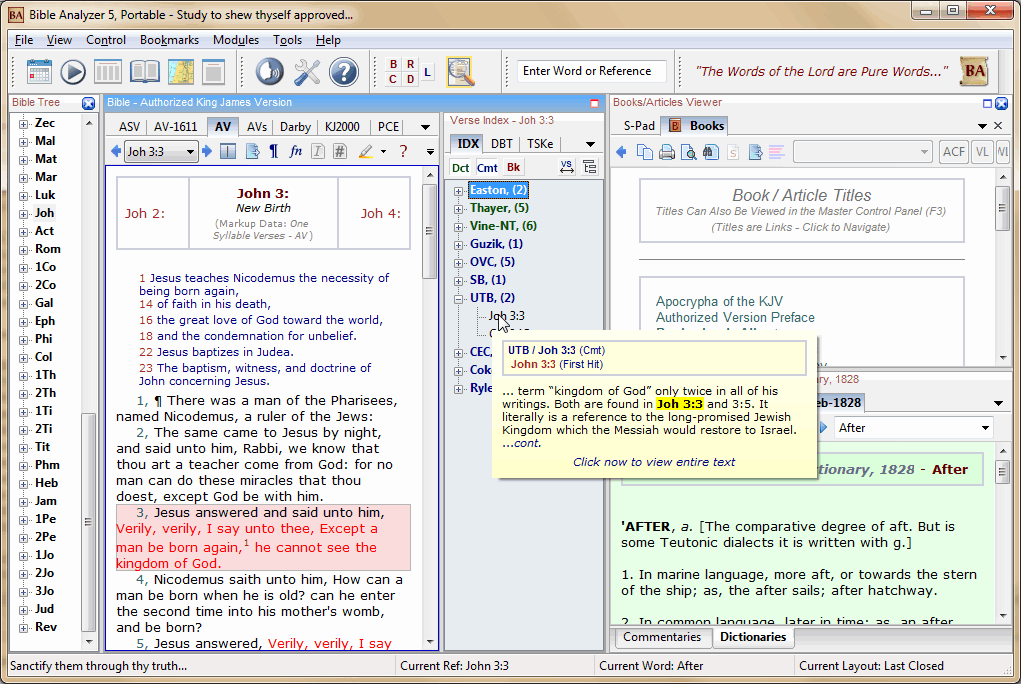Toggle the L panel button
Screen dimensions: 1021x684
click(x=427, y=72)
